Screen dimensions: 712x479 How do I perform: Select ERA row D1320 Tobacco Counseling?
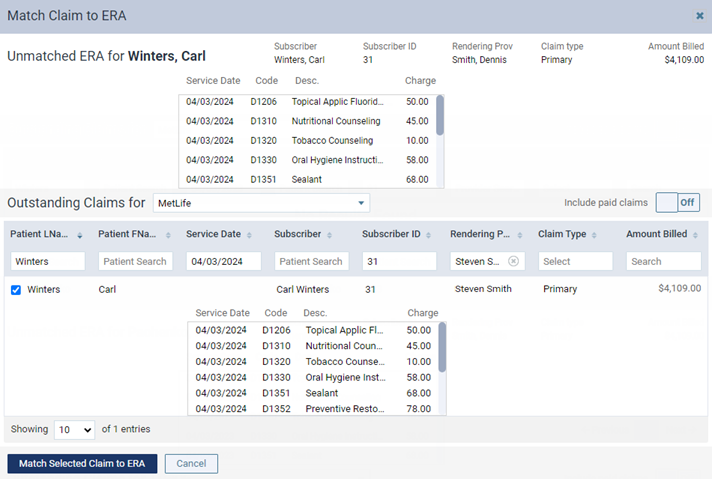coord(307,141)
